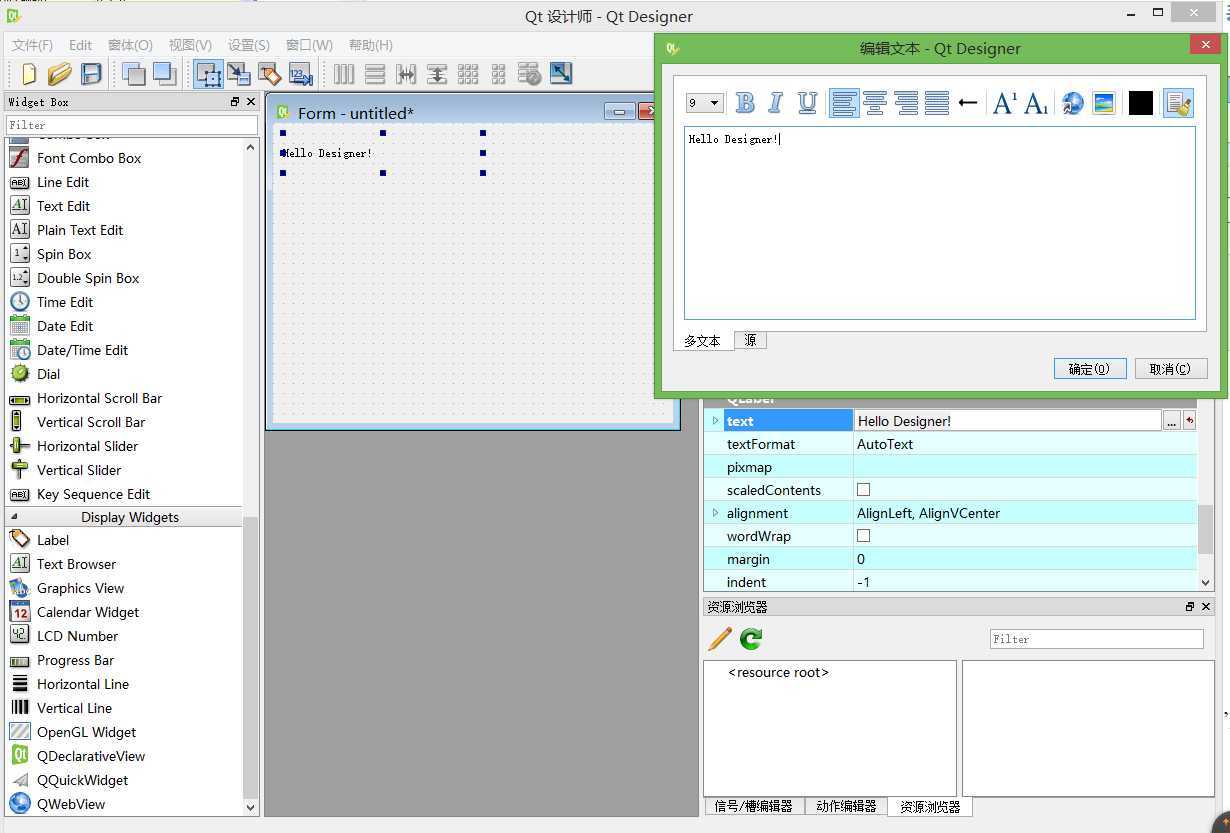The width and height of the screenshot is (1230, 833).
Task: Switch to Edit Buddies mode
Action: pos(269,74)
